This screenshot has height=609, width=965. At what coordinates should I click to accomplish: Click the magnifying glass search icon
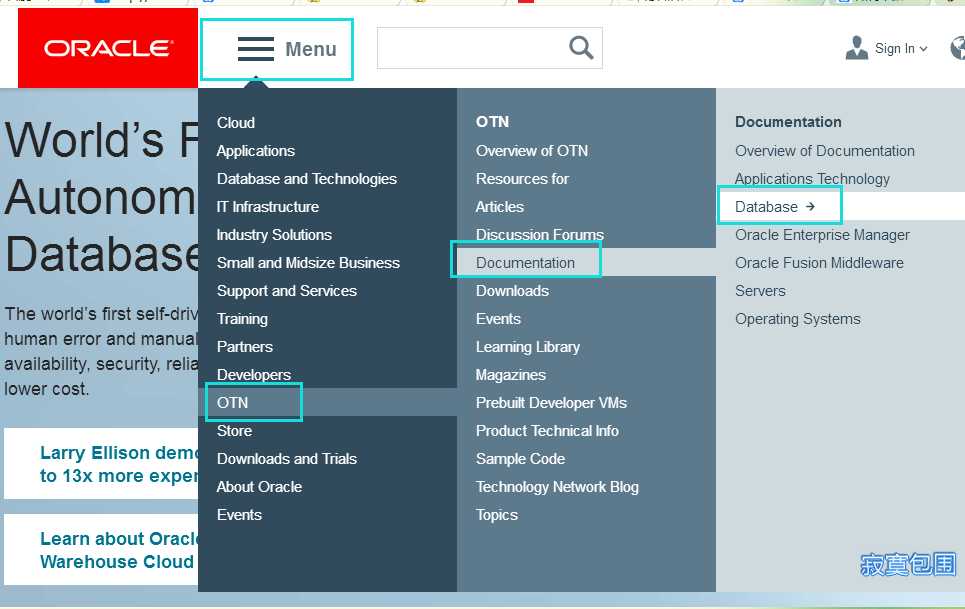click(x=581, y=47)
